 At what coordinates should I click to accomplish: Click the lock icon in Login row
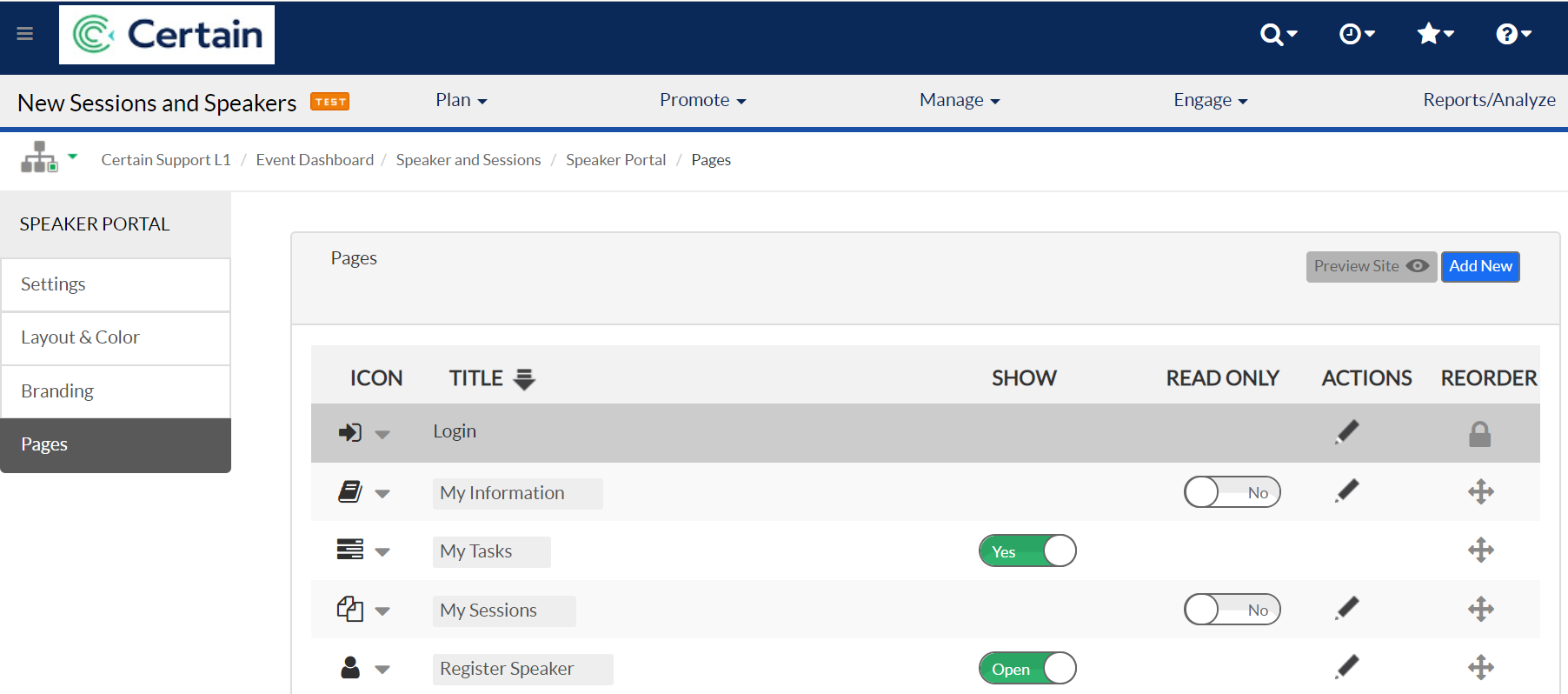1480,433
